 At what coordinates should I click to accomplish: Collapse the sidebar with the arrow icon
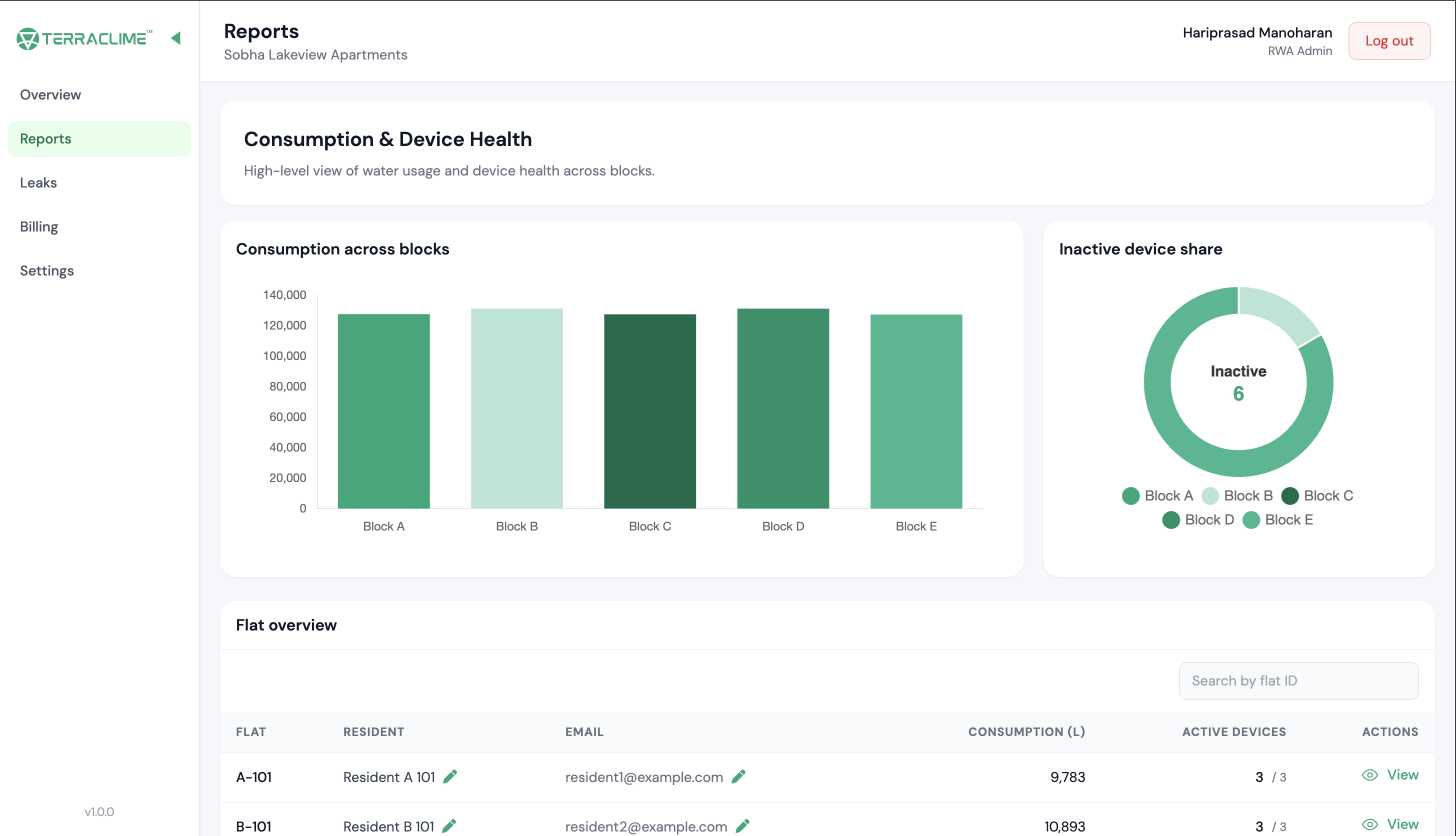175,38
